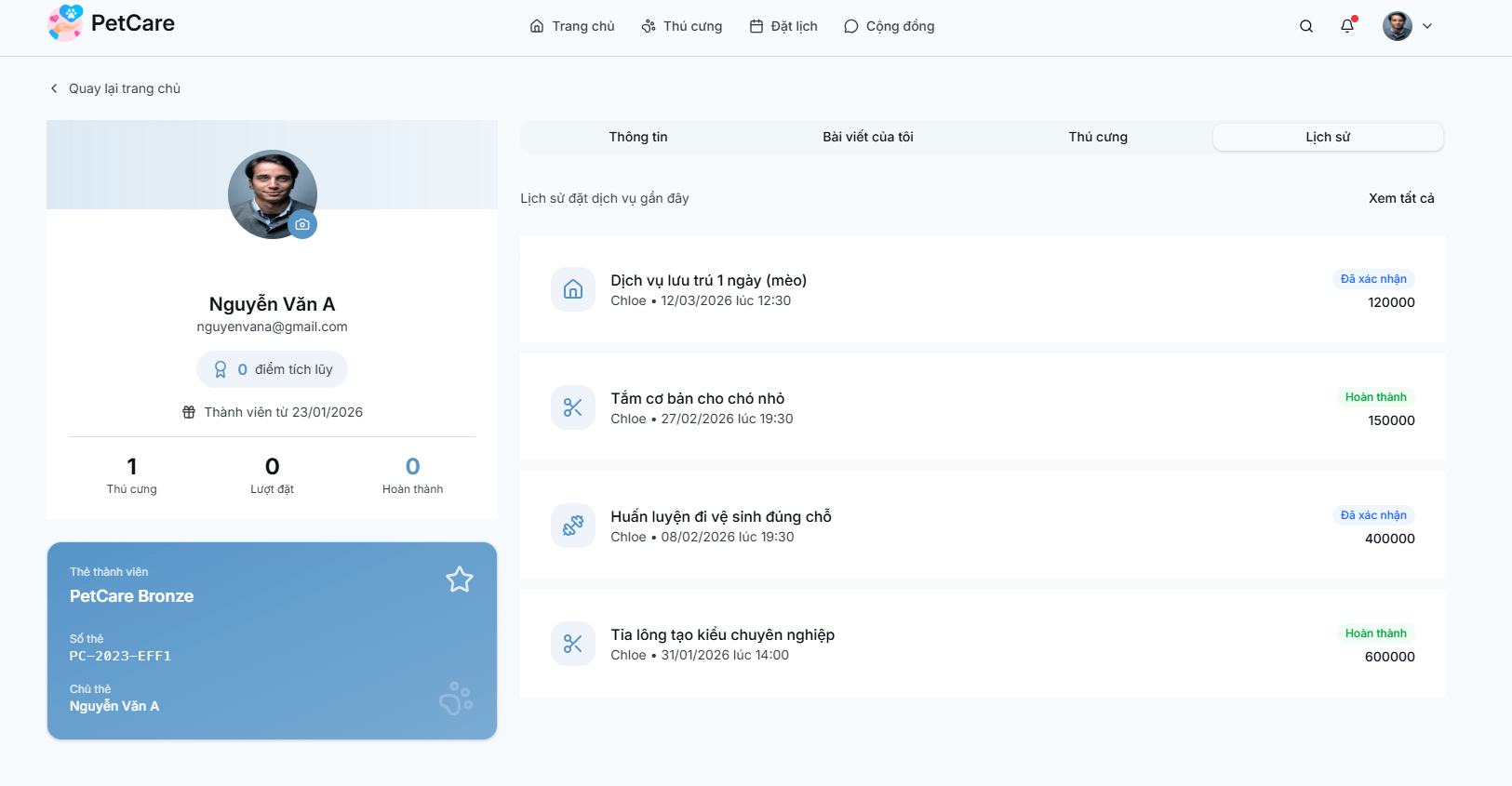Click card number PC-2023-EFF1
Image resolution: width=1512 pixels, height=786 pixels.
click(120, 656)
